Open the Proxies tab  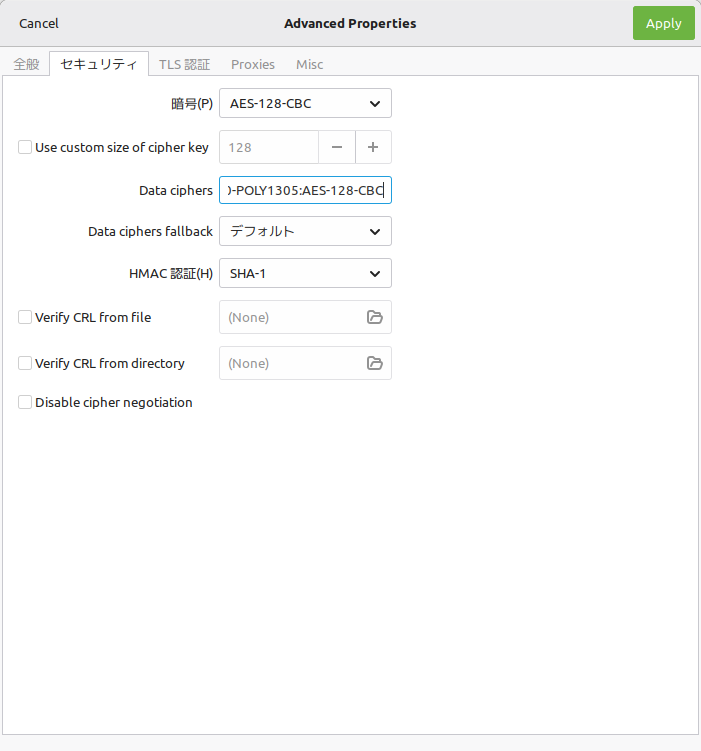(x=253, y=64)
